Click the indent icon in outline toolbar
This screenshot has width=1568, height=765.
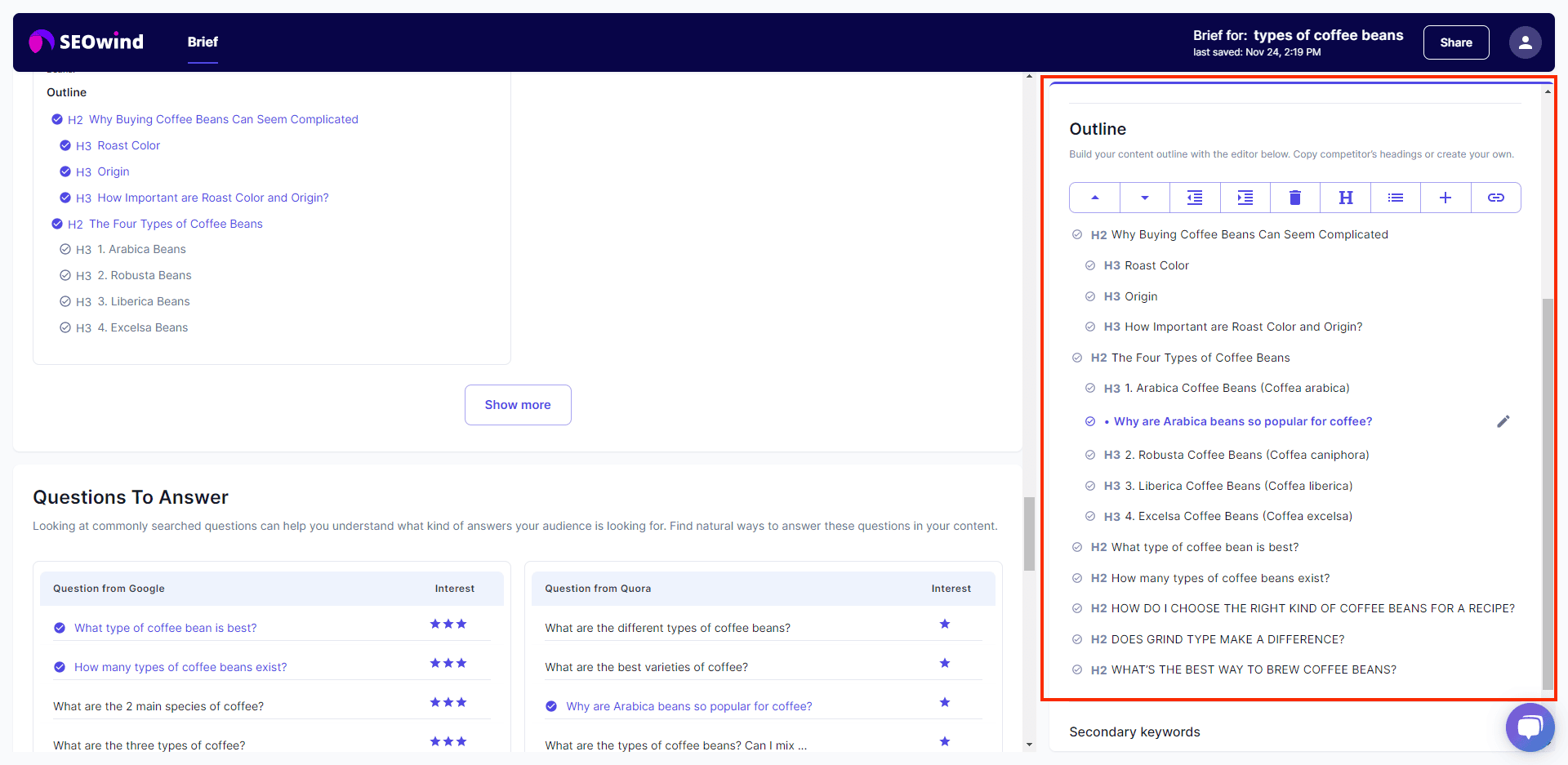coord(1245,198)
